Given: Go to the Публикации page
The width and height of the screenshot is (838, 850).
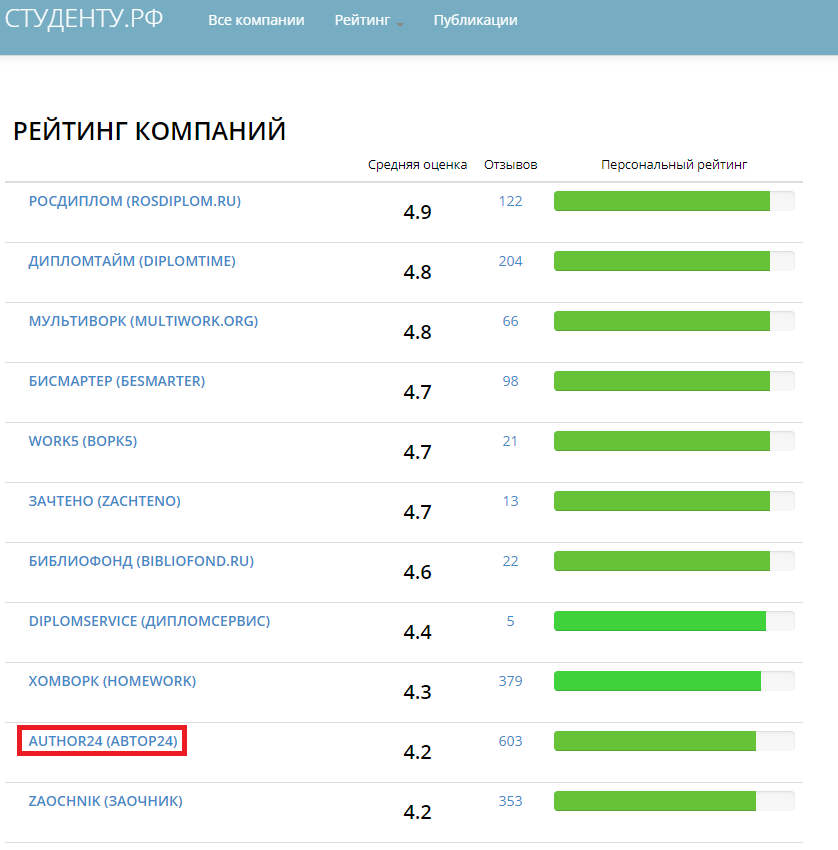Looking at the screenshot, I should 475,20.
